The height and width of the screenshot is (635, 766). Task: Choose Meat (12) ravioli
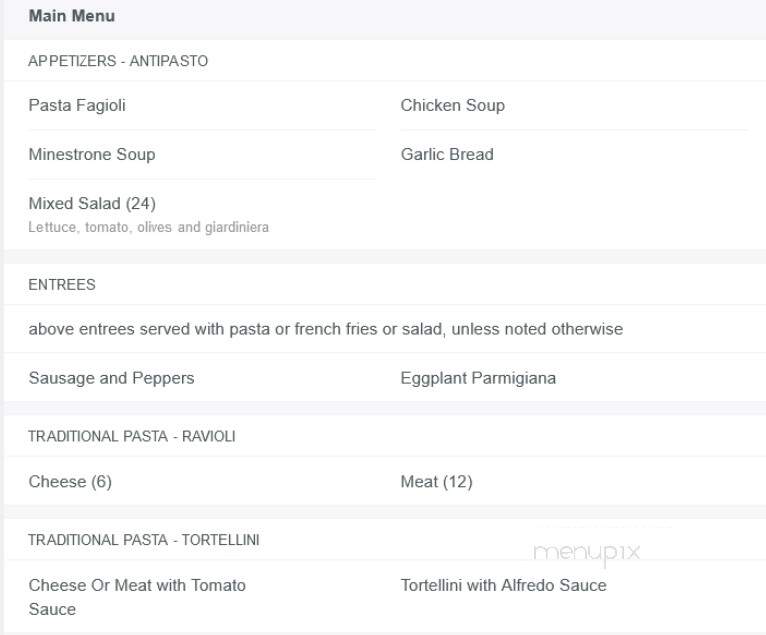436,482
